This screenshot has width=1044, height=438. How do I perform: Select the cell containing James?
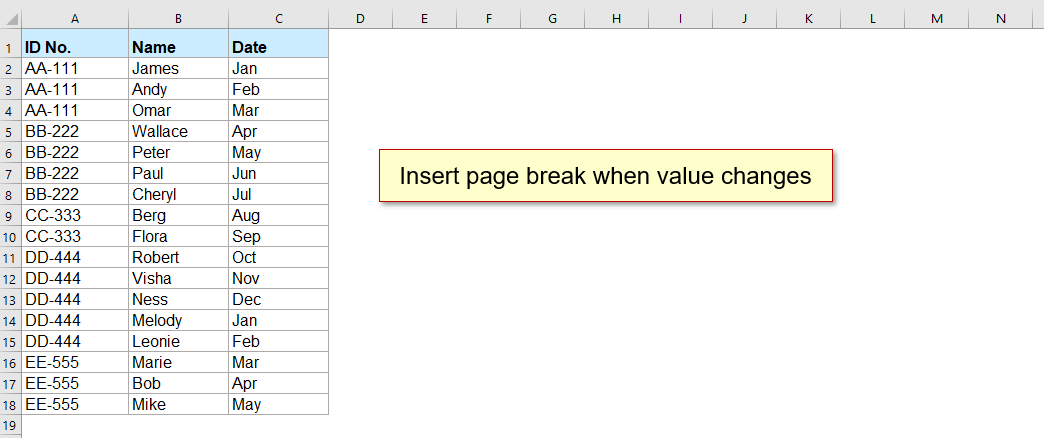178,69
